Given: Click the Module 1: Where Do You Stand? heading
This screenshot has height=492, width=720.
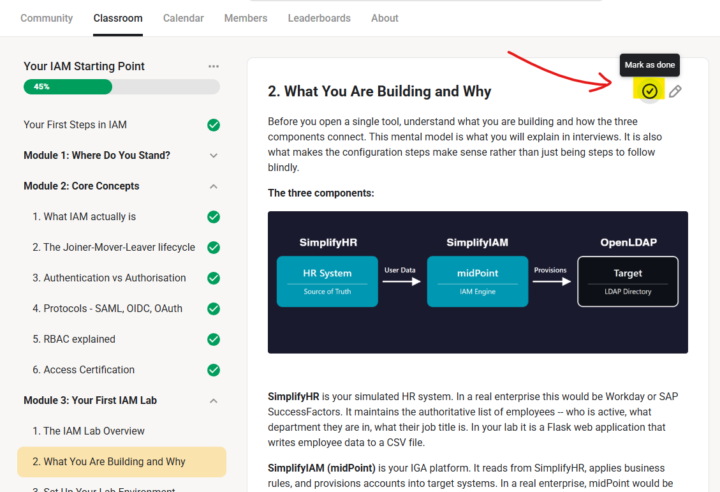Looking at the screenshot, I should point(97,156).
